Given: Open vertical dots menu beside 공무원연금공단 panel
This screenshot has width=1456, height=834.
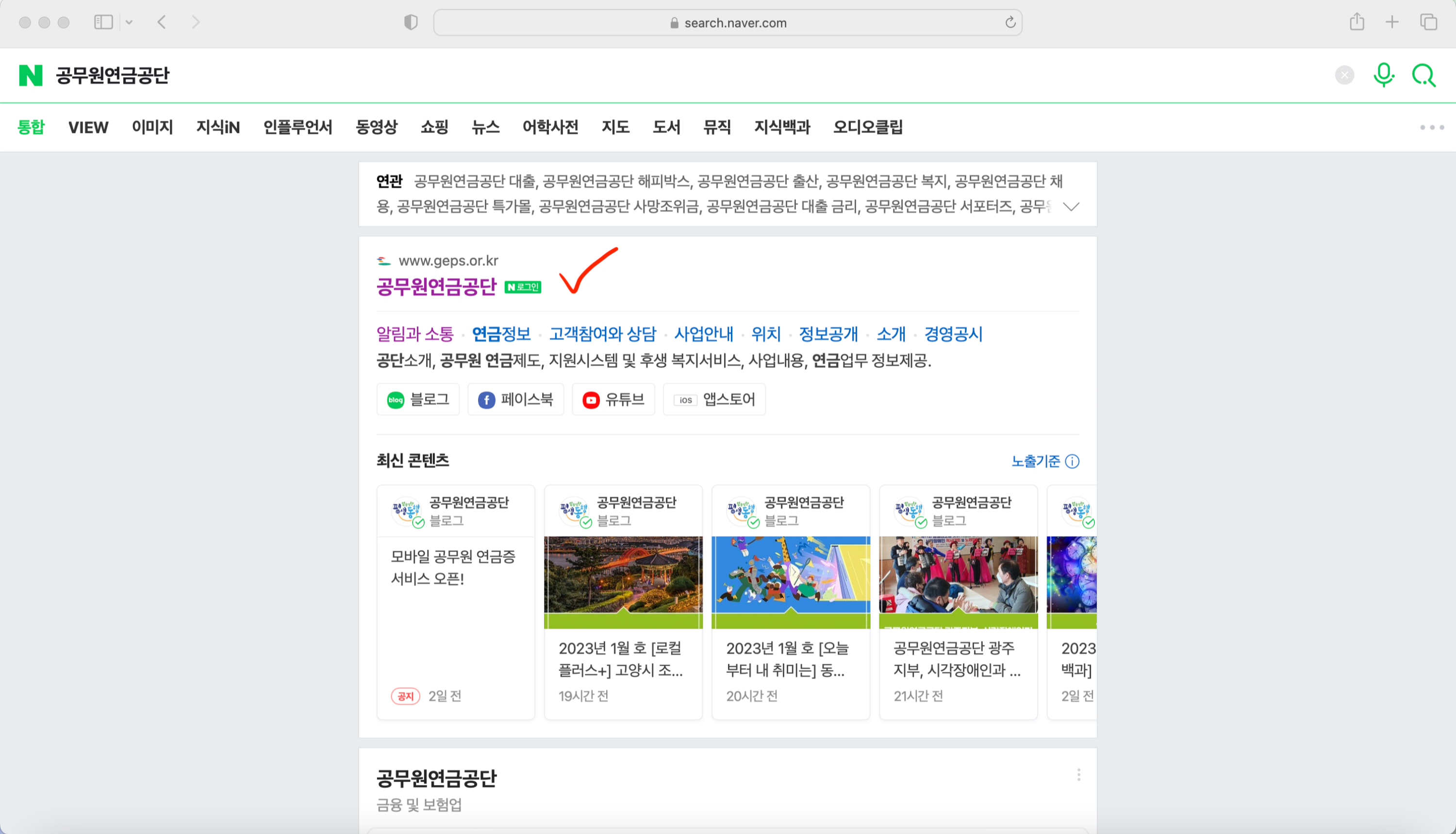Looking at the screenshot, I should point(1078,775).
